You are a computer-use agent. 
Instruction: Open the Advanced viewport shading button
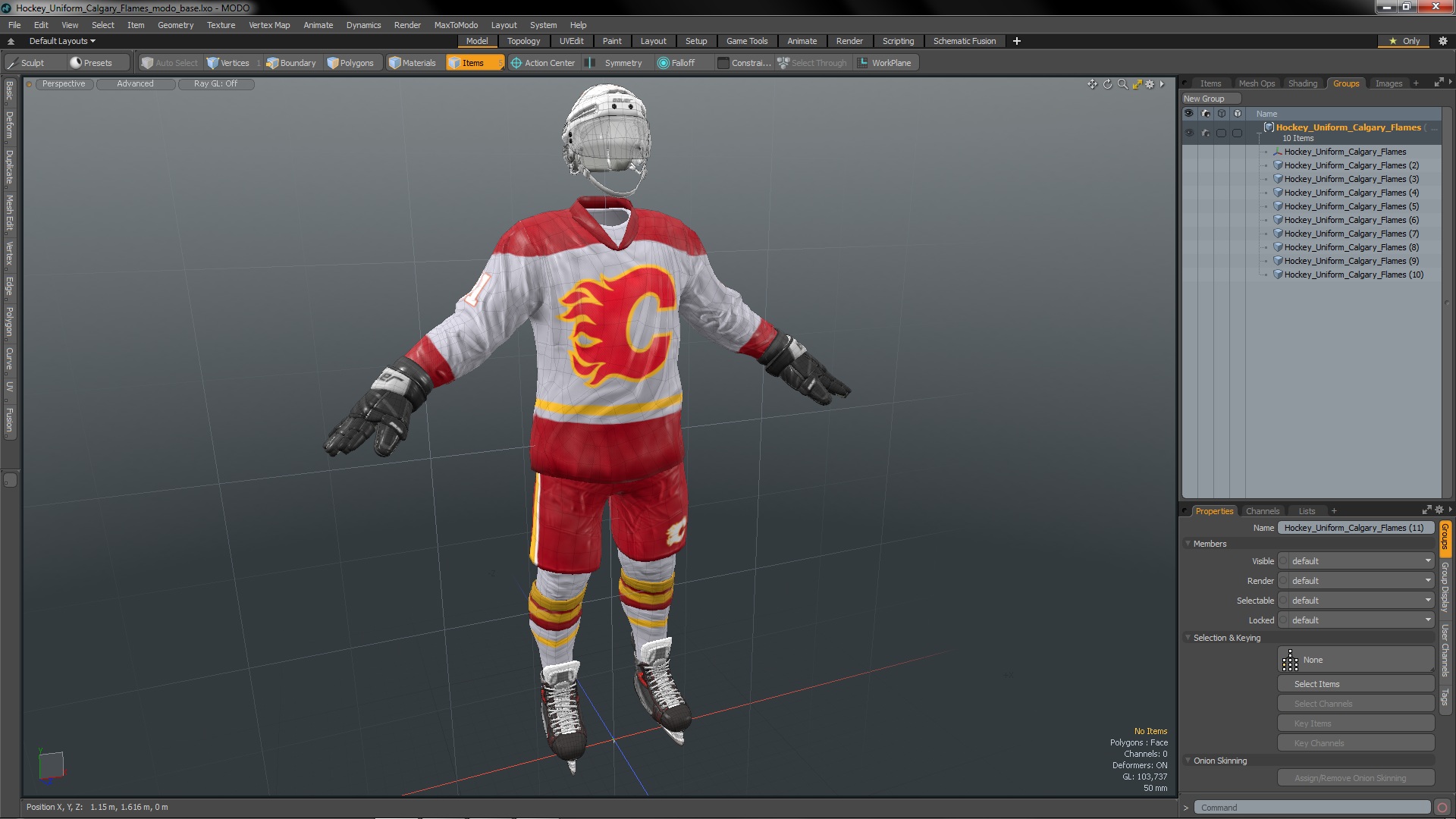[x=135, y=84]
